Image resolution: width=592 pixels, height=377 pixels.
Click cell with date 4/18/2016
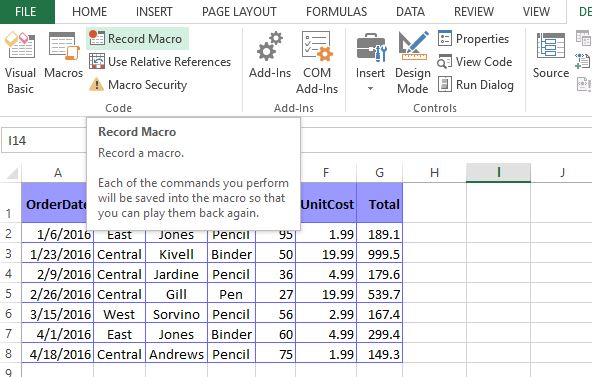pyautogui.click(x=58, y=354)
